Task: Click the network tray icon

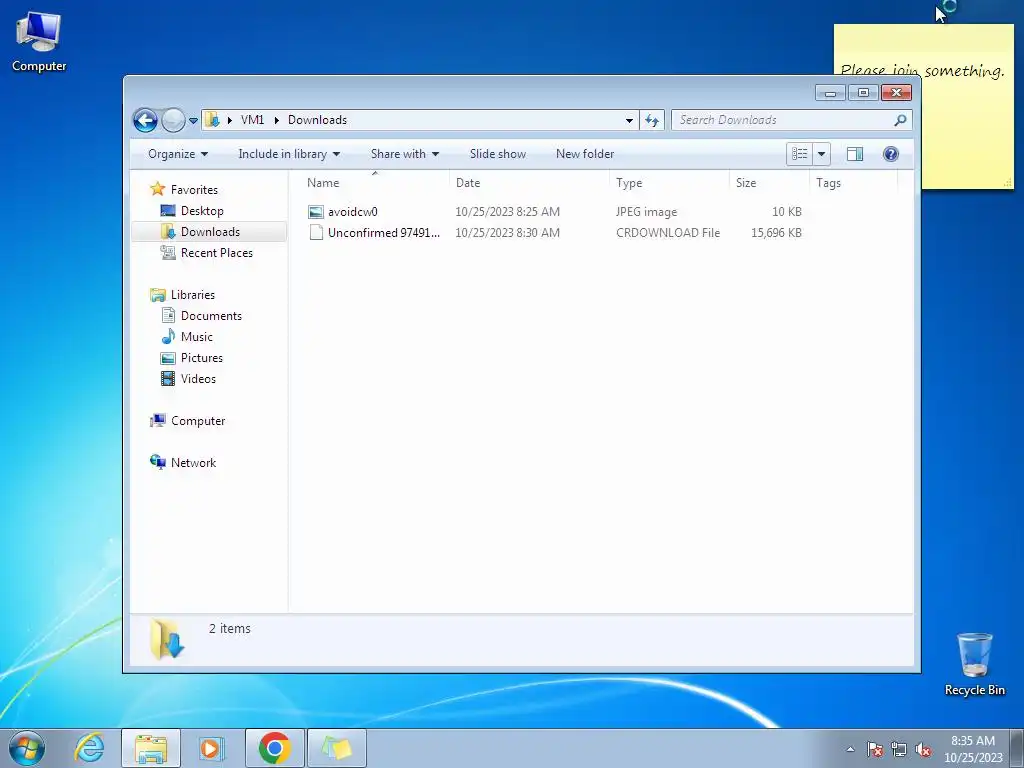Action: [x=899, y=749]
